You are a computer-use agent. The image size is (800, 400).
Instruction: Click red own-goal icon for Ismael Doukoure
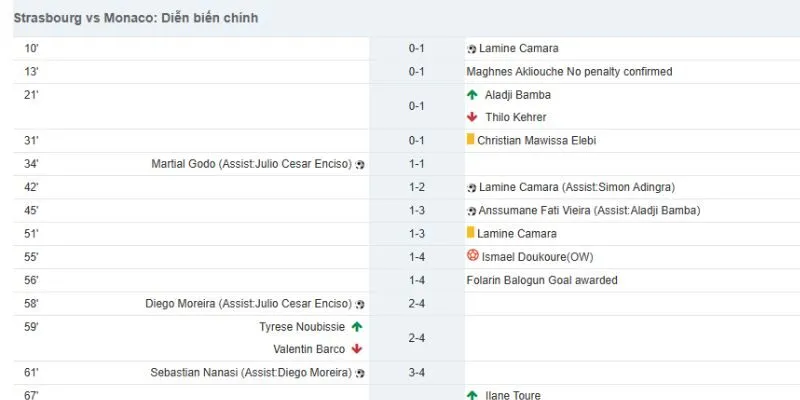click(472, 255)
